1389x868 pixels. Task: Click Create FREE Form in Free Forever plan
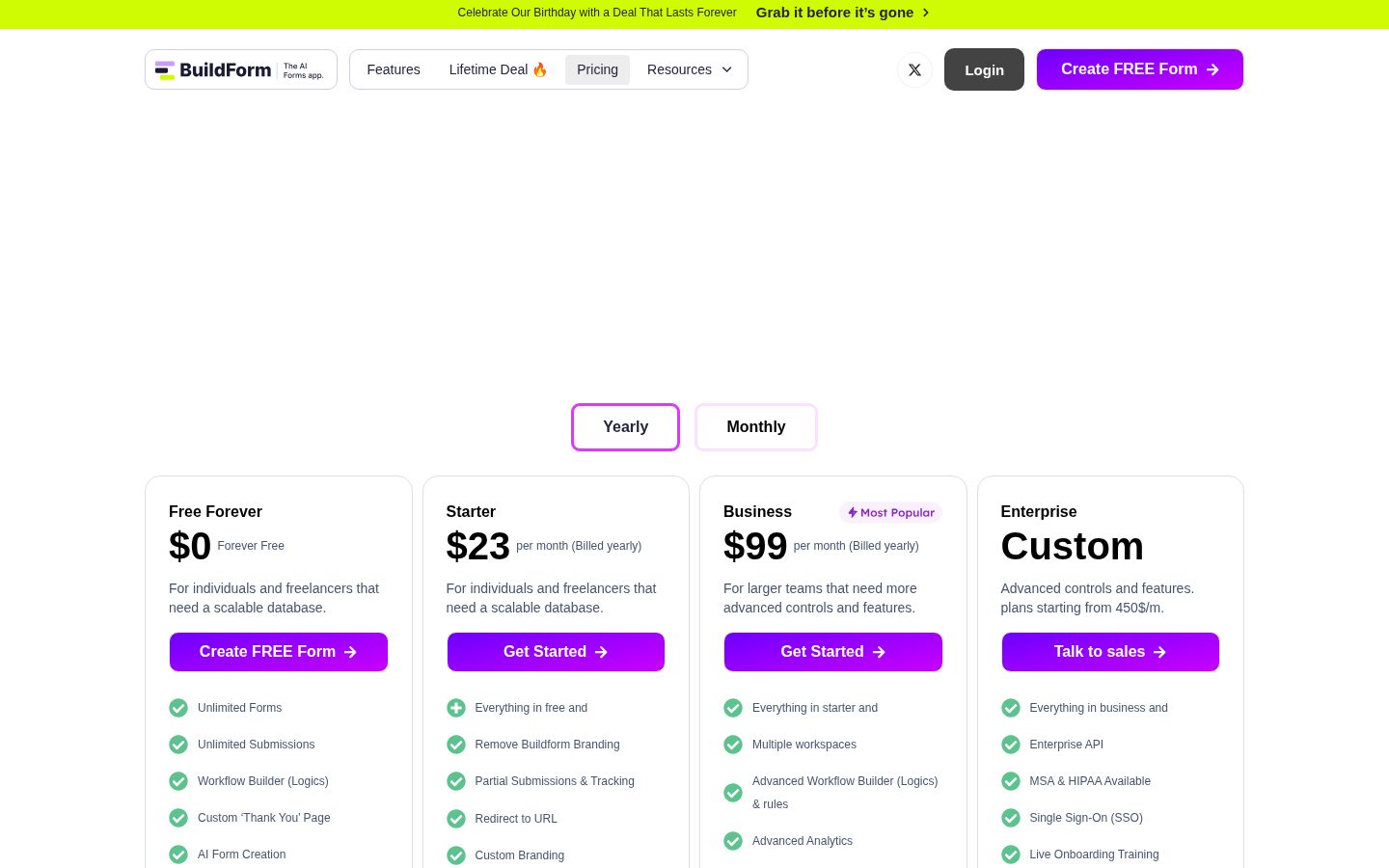[x=279, y=652]
